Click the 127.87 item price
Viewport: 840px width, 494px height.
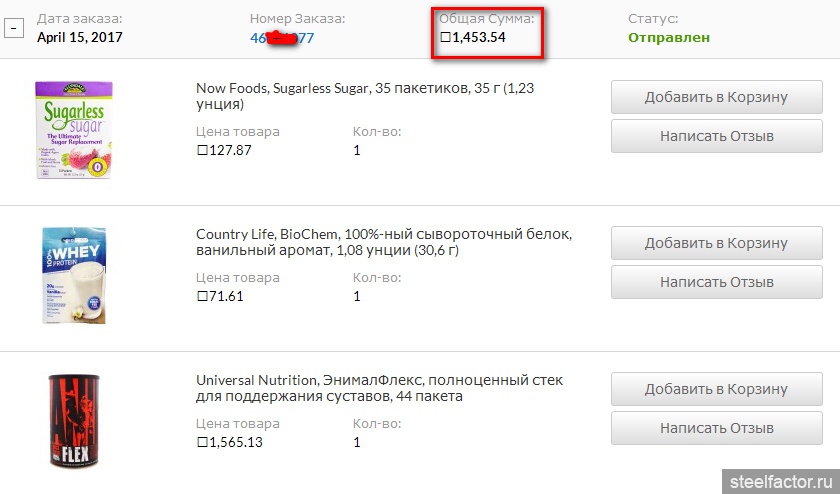point(224,151)
